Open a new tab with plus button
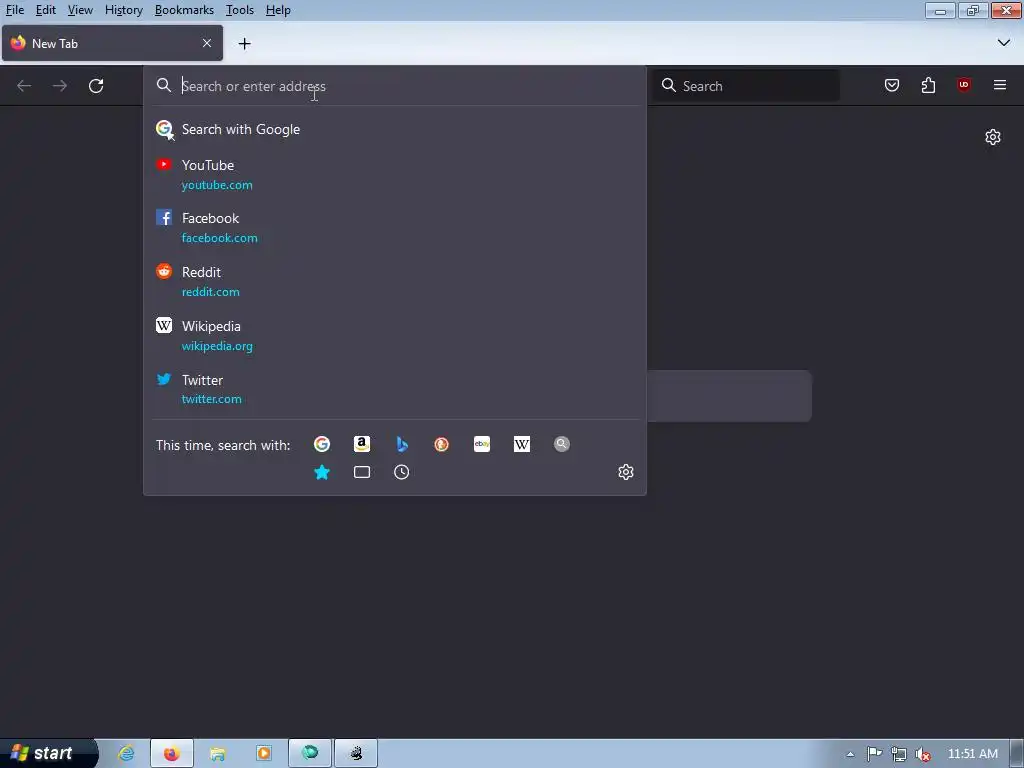Viewport: 1024px width, 768px height. [x=244, y=44]
